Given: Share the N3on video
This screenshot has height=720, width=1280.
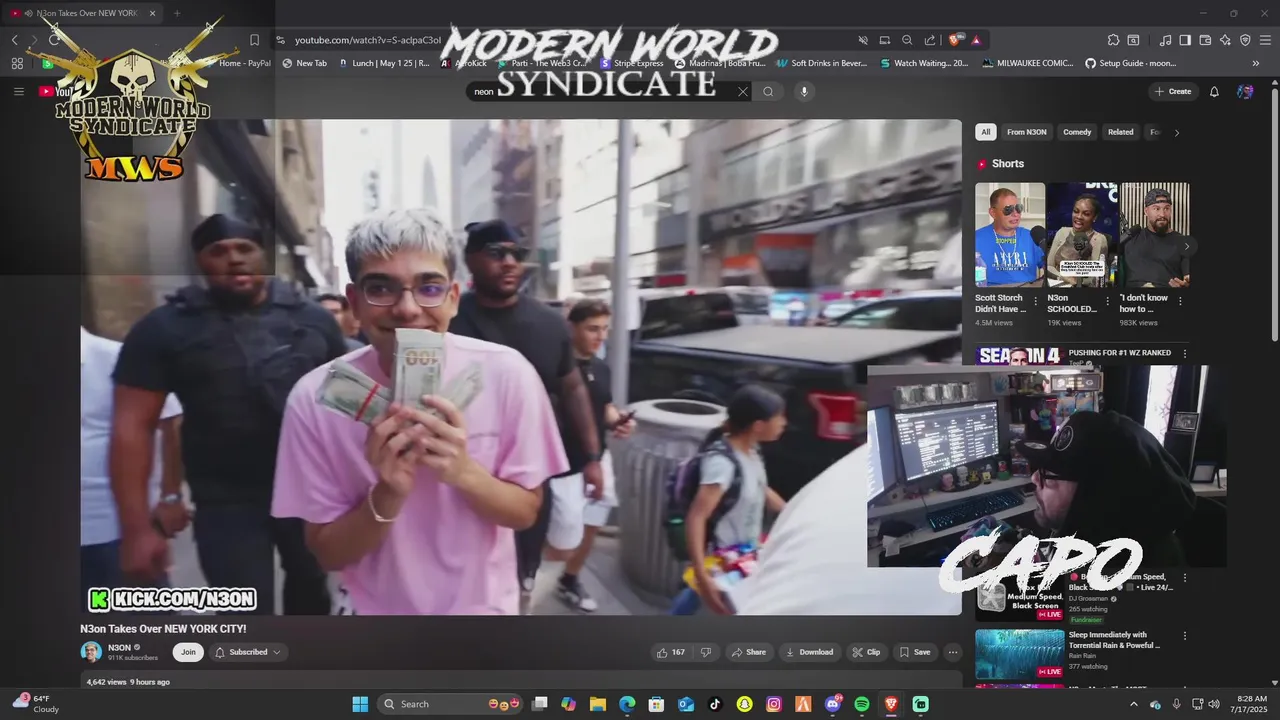Looking at the screenshot, I should [749, 652].
